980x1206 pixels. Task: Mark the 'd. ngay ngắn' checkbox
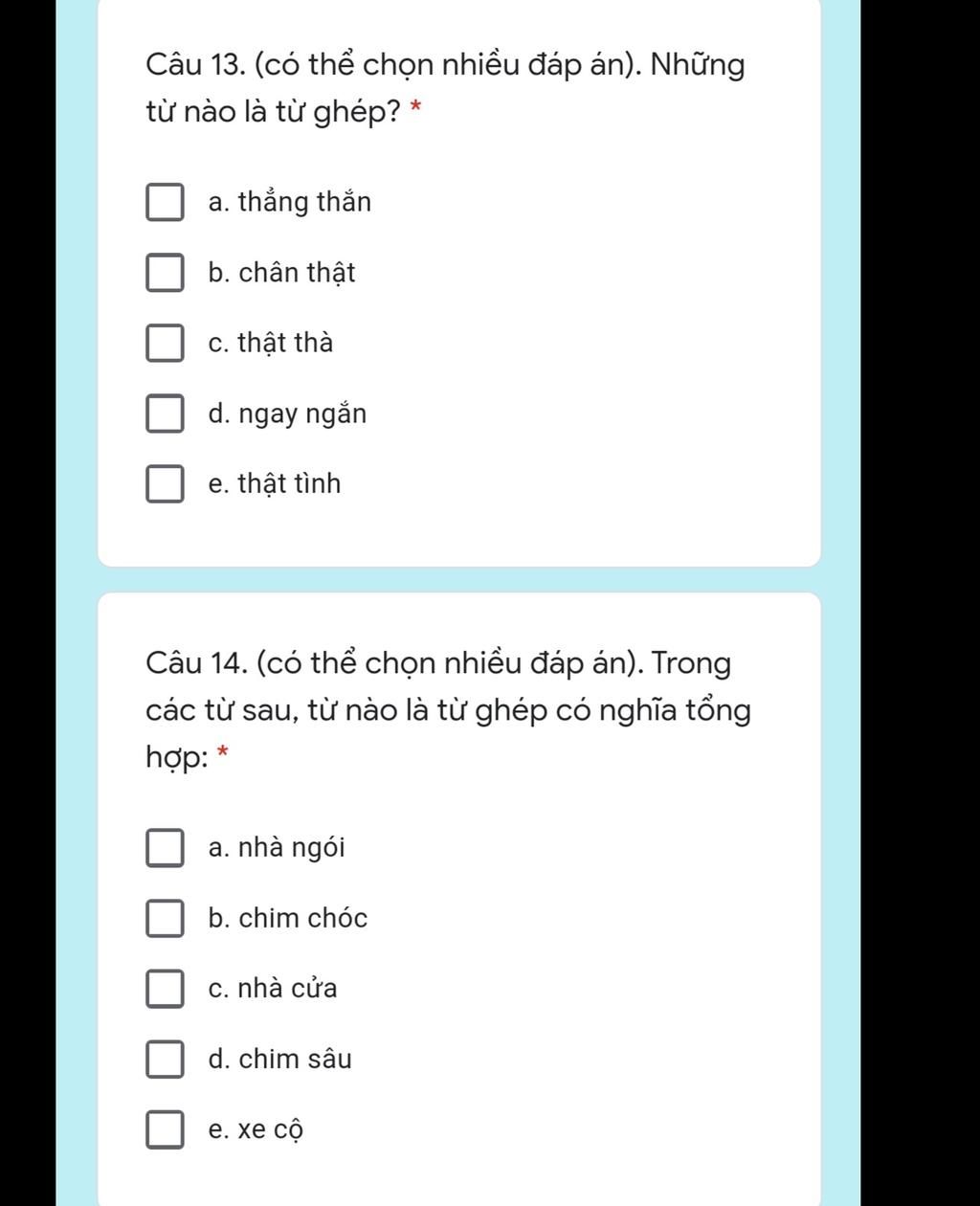click(x=164, y=414)
